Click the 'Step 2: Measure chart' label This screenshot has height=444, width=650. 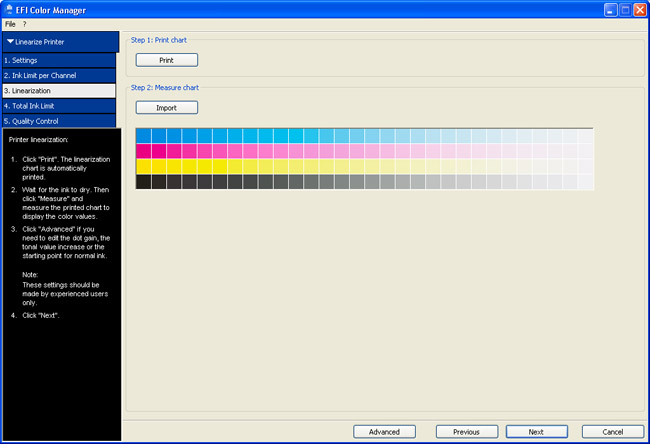tap(165, 87)
